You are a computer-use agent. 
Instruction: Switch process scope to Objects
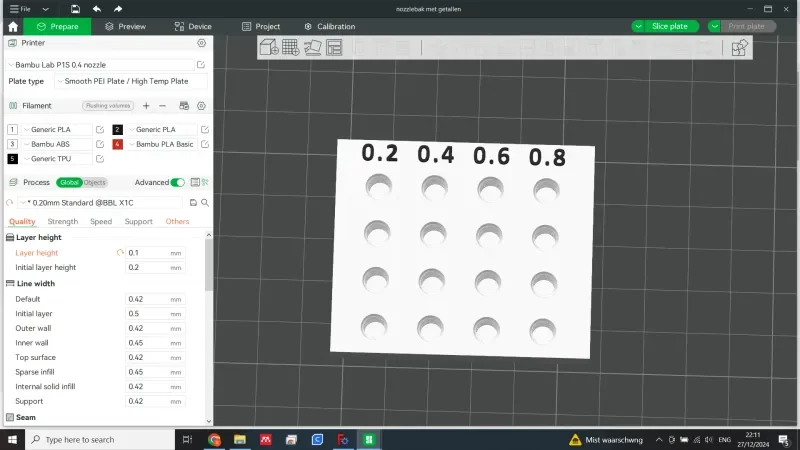click(x=94, y=182)
